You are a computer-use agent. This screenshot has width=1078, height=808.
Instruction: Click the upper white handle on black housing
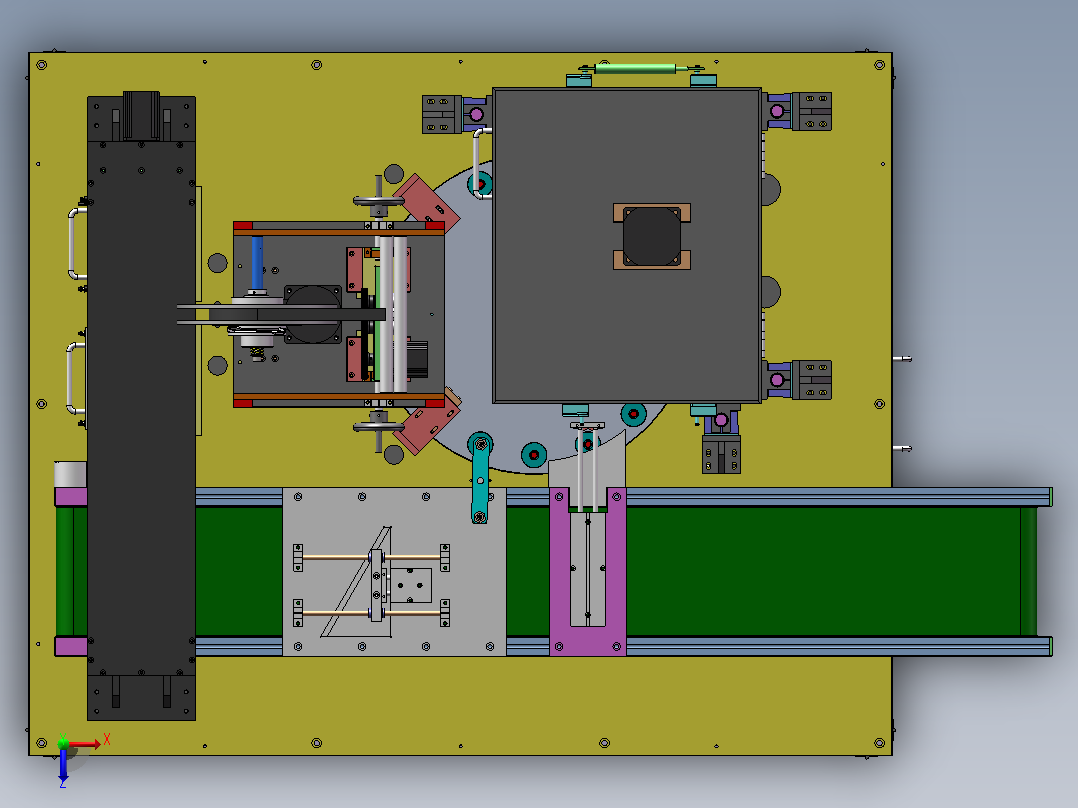click(75, 243)
